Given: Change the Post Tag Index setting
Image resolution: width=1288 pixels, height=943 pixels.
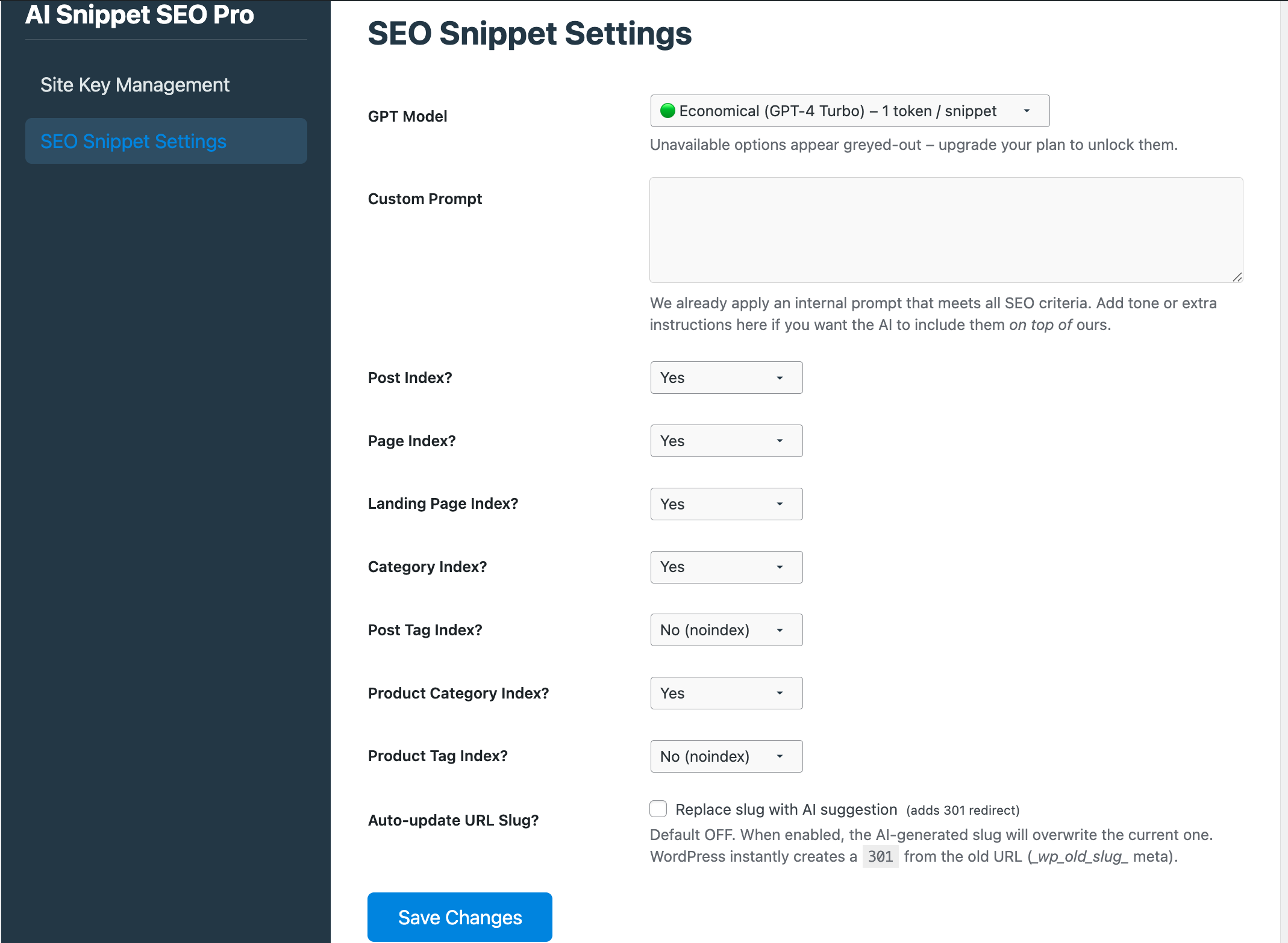Looking at the screenshot, I should tap(726, 630).
